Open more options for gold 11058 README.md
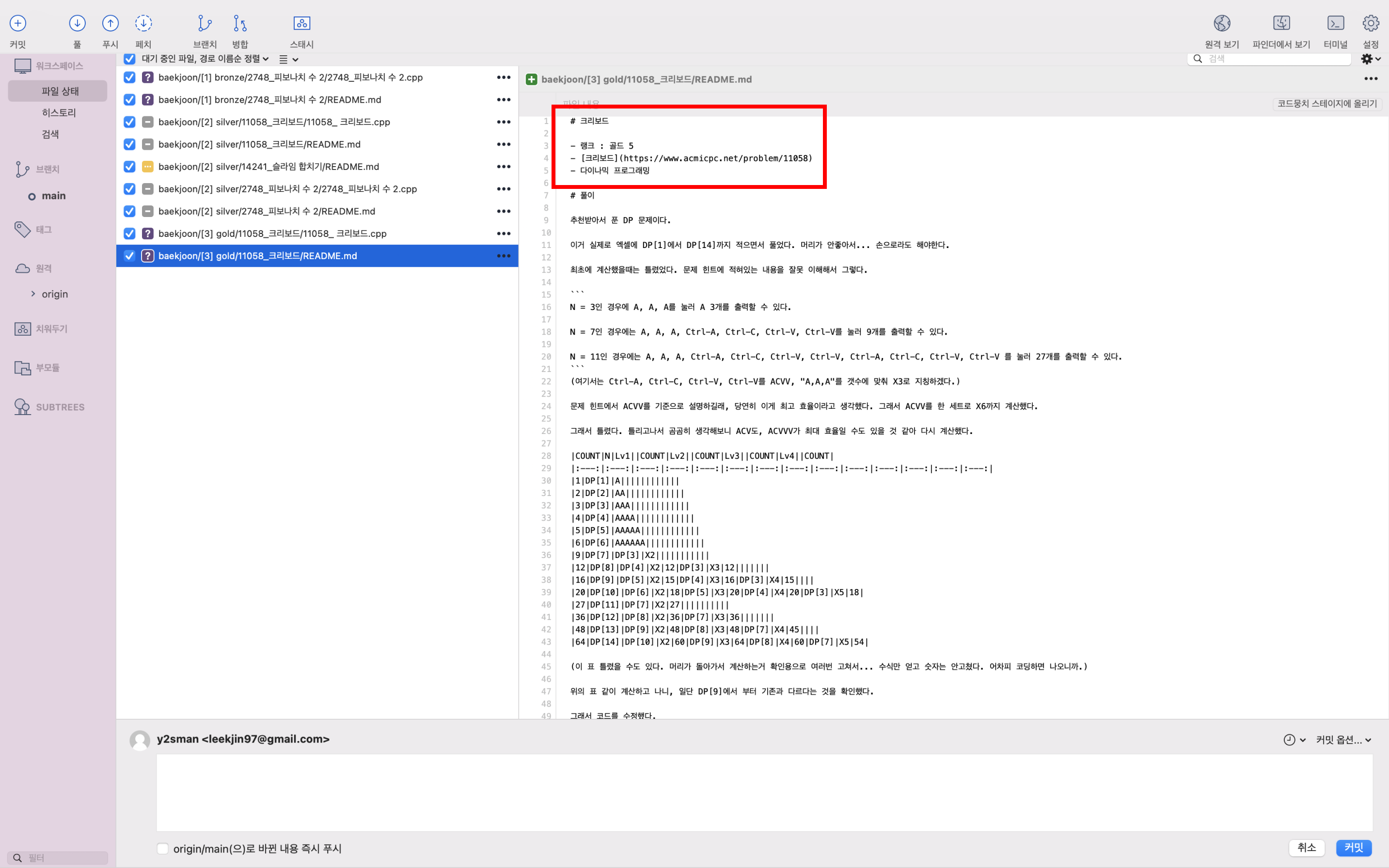Screen dimensions: 1389x868 click(503, 256)
